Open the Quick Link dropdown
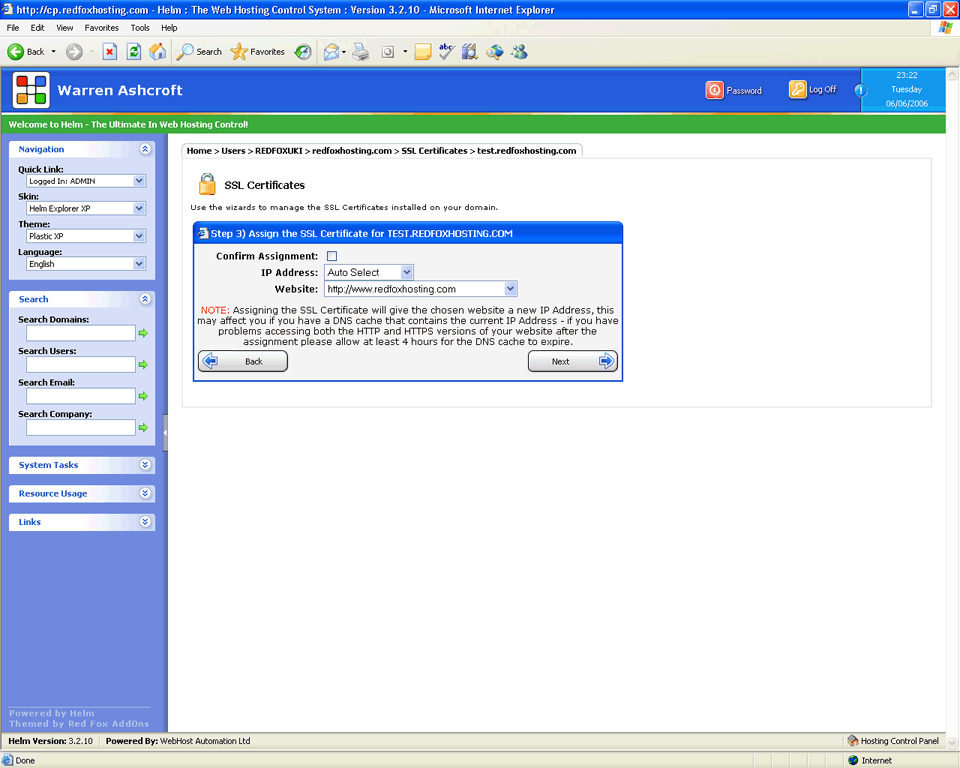 tap(86, 181)
